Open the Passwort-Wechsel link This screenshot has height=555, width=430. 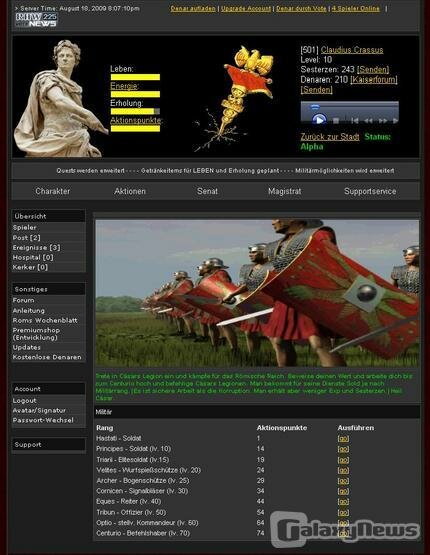click(x=43, y=420)
